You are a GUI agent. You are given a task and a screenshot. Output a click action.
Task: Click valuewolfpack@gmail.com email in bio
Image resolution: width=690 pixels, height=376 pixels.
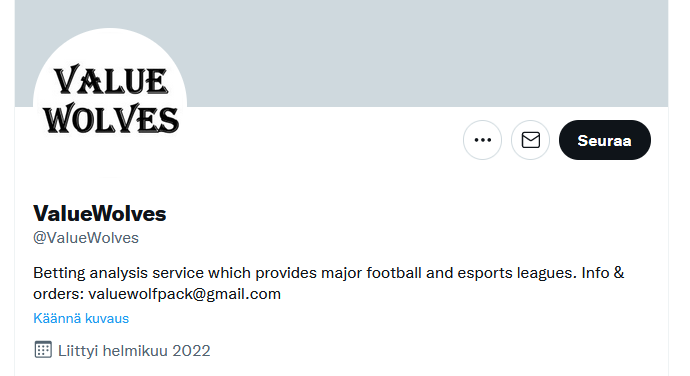coord(184,294)
